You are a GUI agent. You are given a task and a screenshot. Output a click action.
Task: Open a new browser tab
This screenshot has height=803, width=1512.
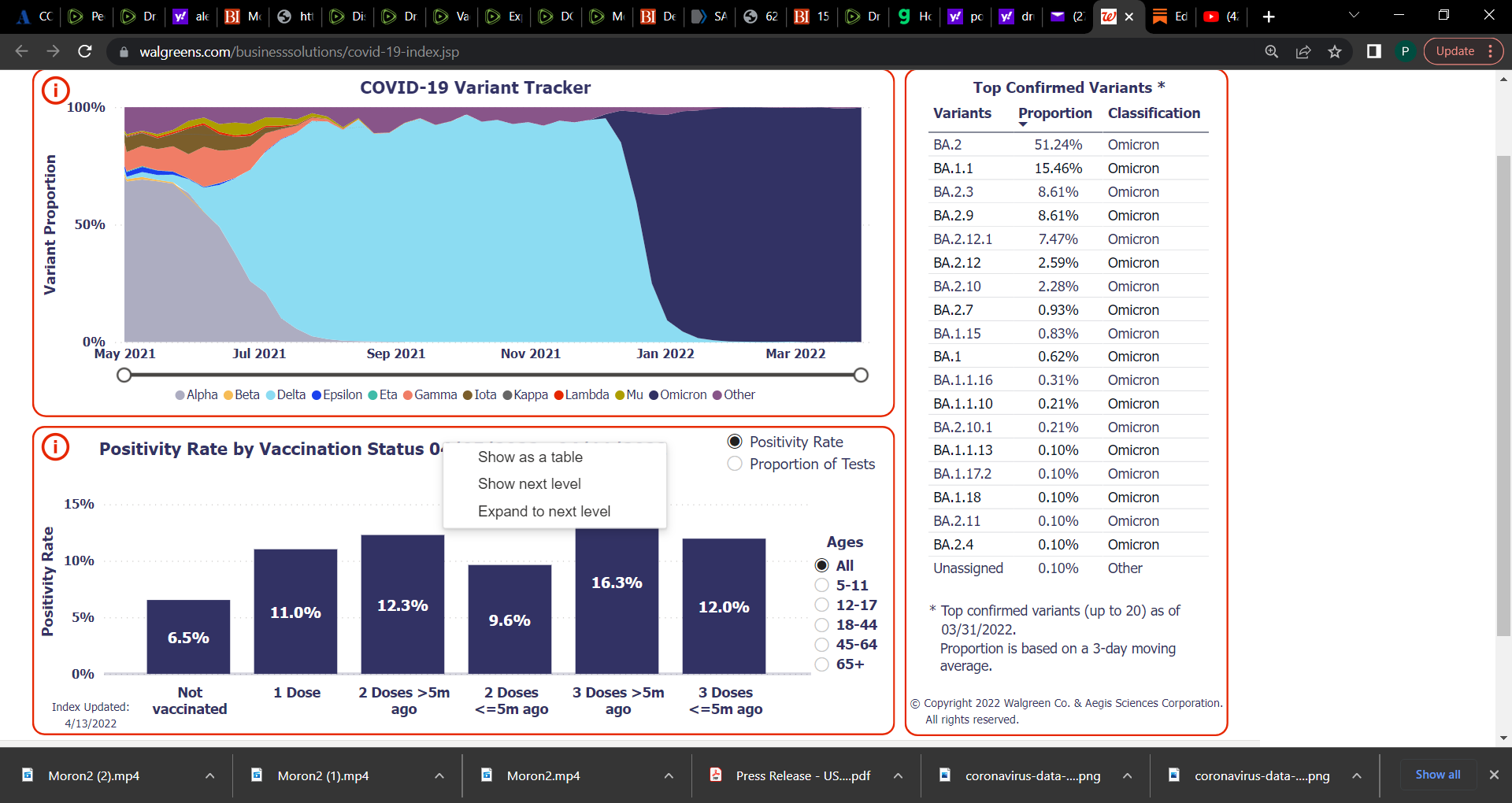1269,17
